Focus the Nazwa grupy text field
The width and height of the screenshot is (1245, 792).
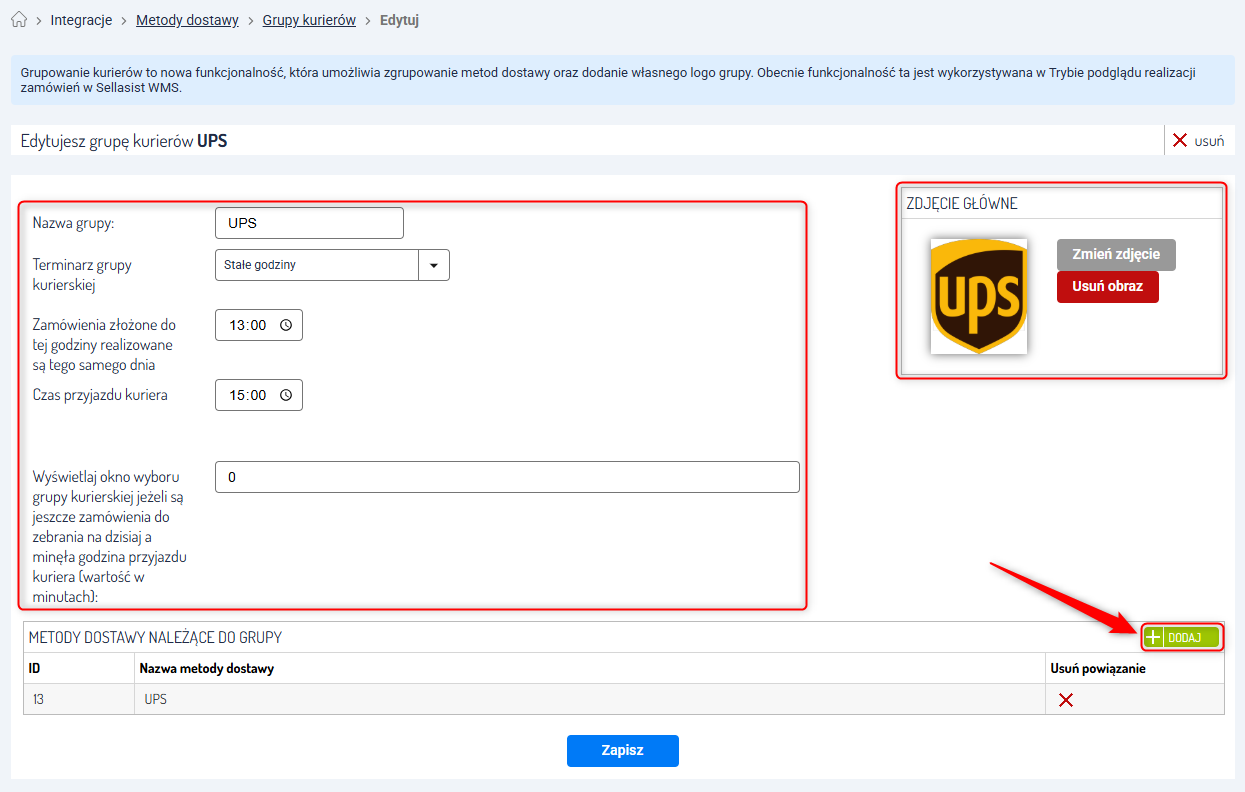[x=309, y=223]
